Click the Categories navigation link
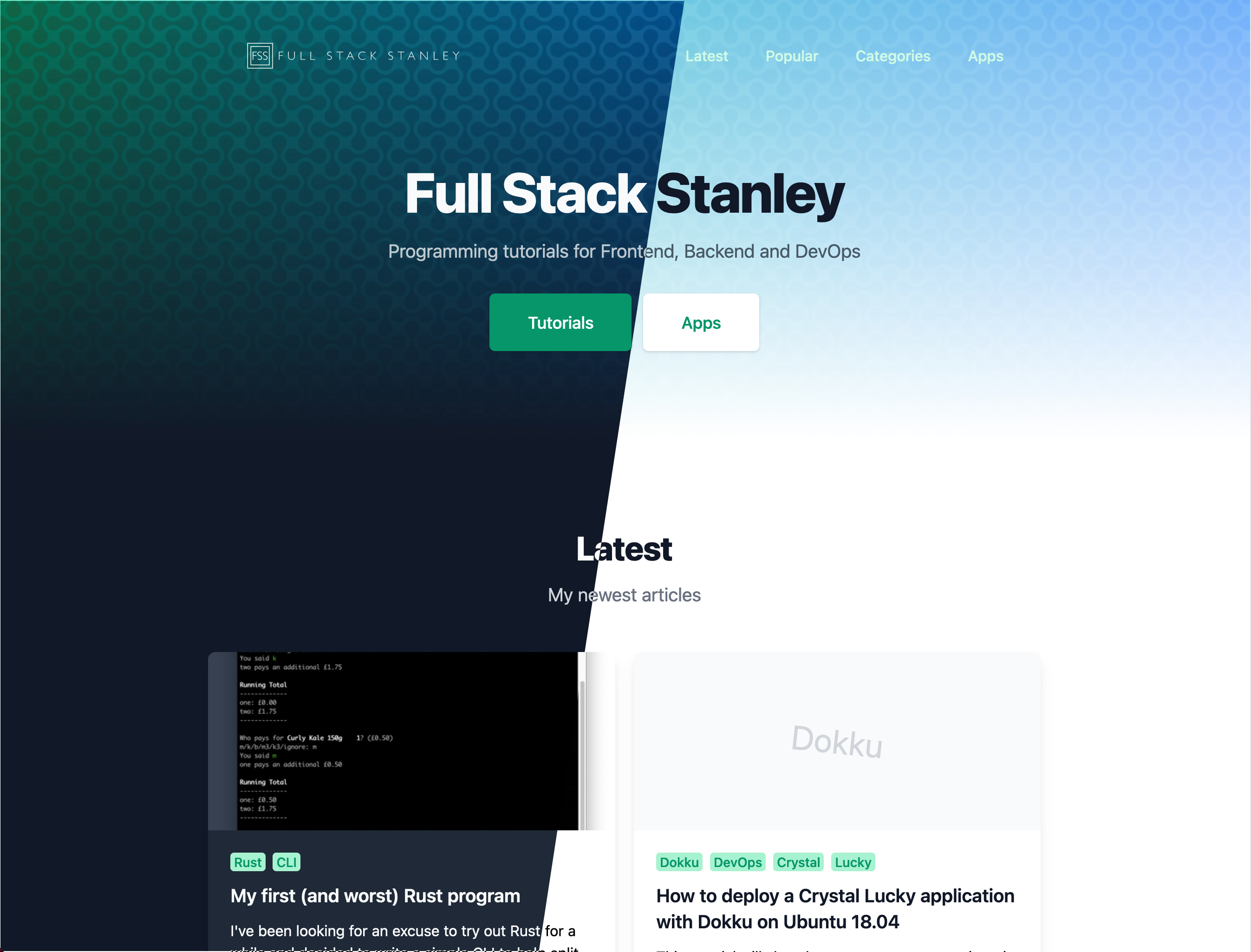The image size is (1251, 952). pos(893,55)
